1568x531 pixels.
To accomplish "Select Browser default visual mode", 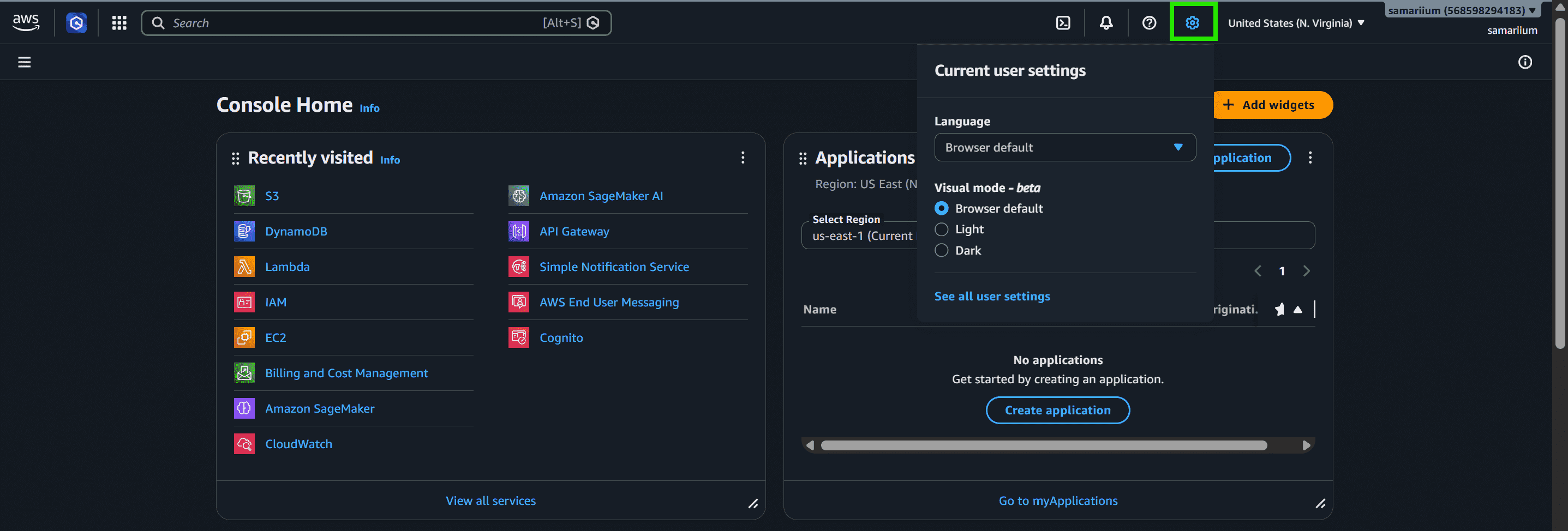I will 941,209.
